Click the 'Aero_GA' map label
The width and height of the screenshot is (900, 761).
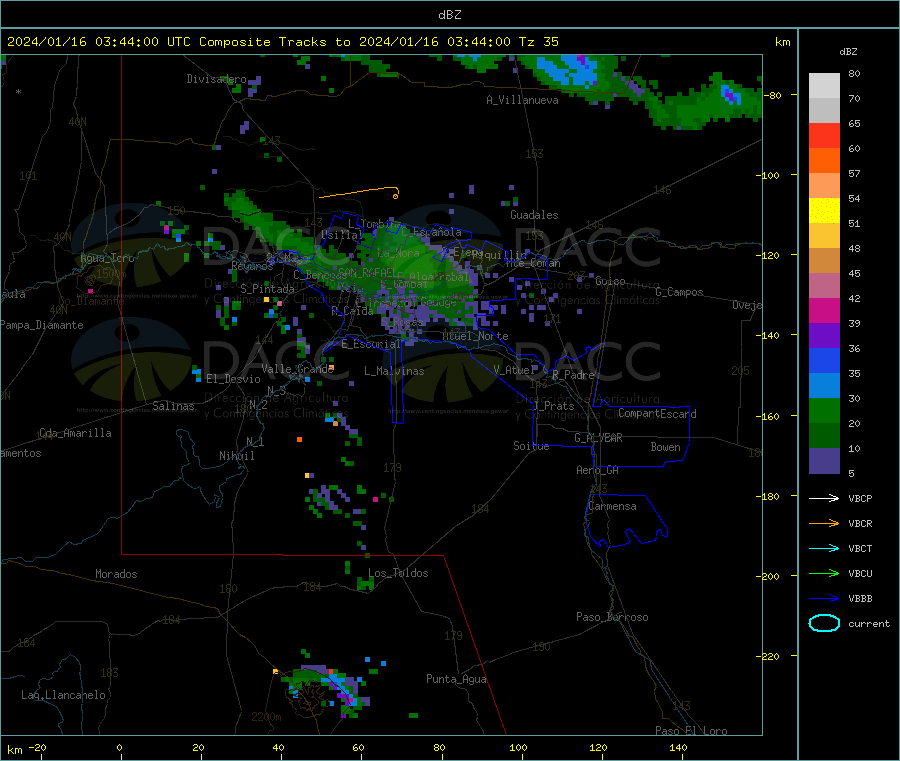click(x=598, y=470)
